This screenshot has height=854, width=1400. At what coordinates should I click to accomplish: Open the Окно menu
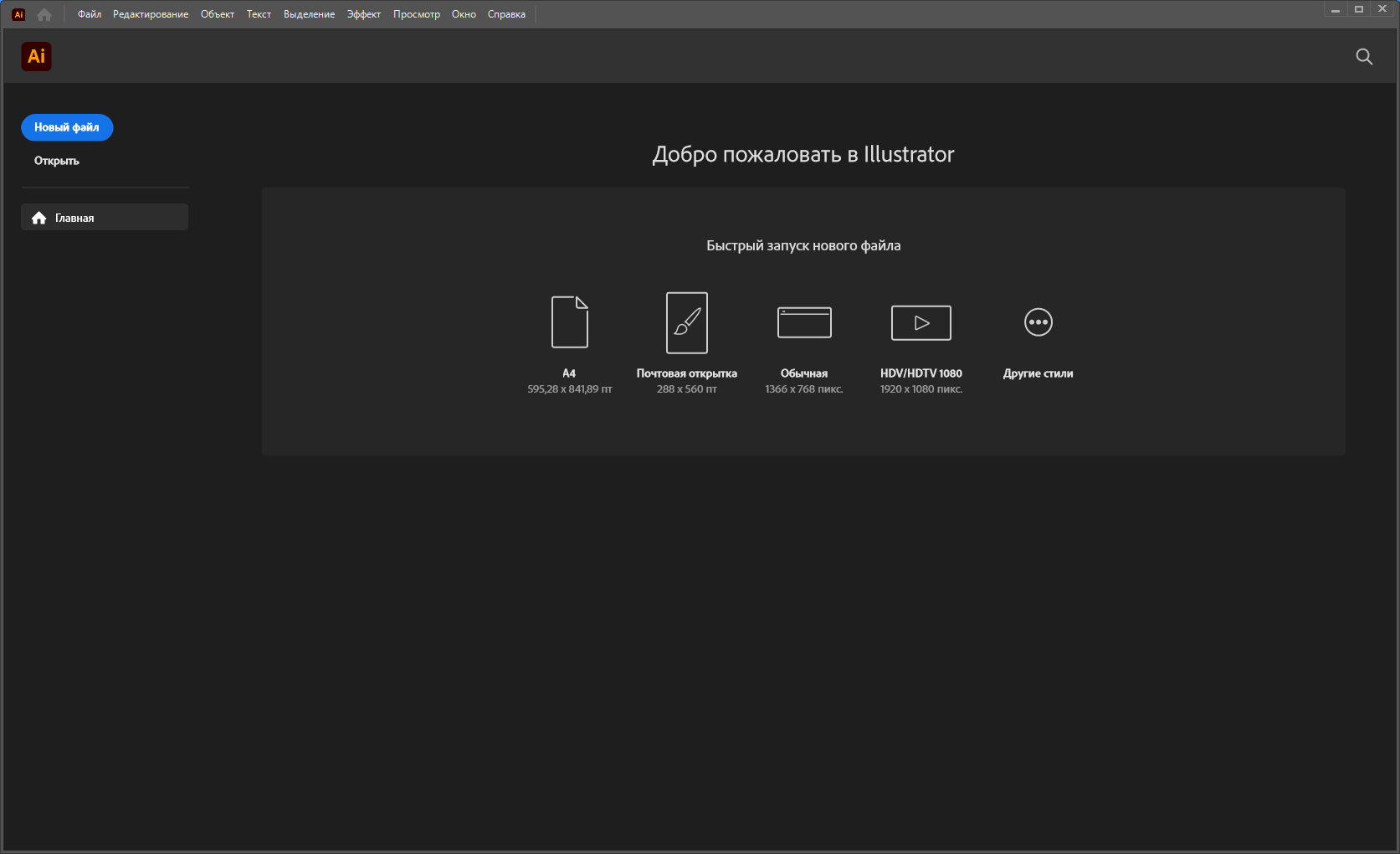[464, 14]
